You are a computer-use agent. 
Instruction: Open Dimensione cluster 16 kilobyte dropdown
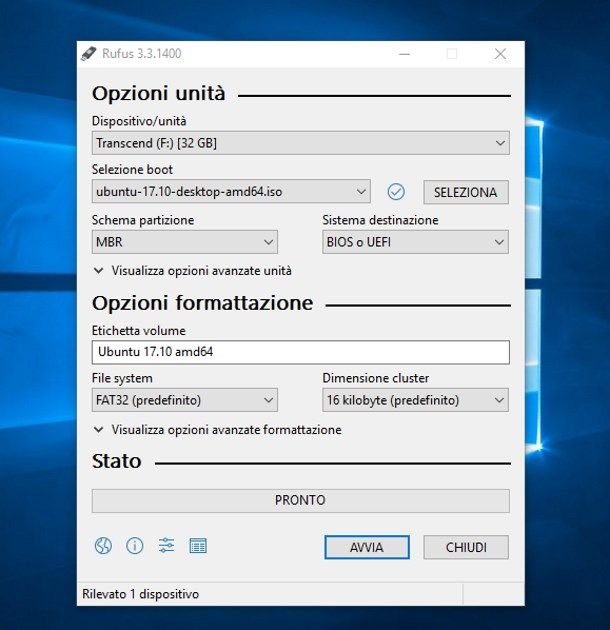point(415,400)
